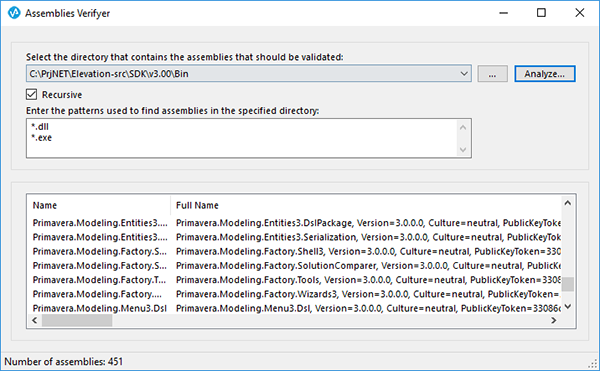Click the list's scroll down arrow
The image size is (600, 371).
568,306
